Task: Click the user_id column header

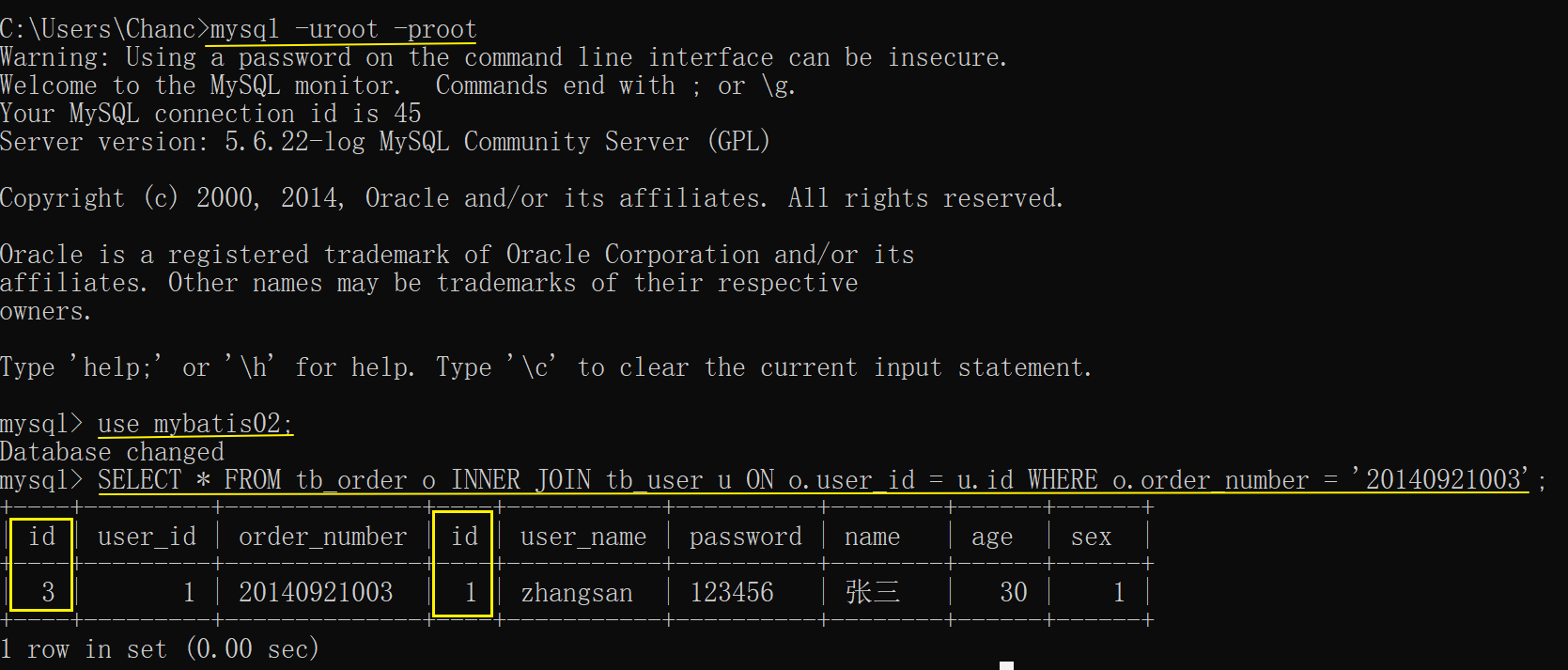Action: (x=147, y=537)
